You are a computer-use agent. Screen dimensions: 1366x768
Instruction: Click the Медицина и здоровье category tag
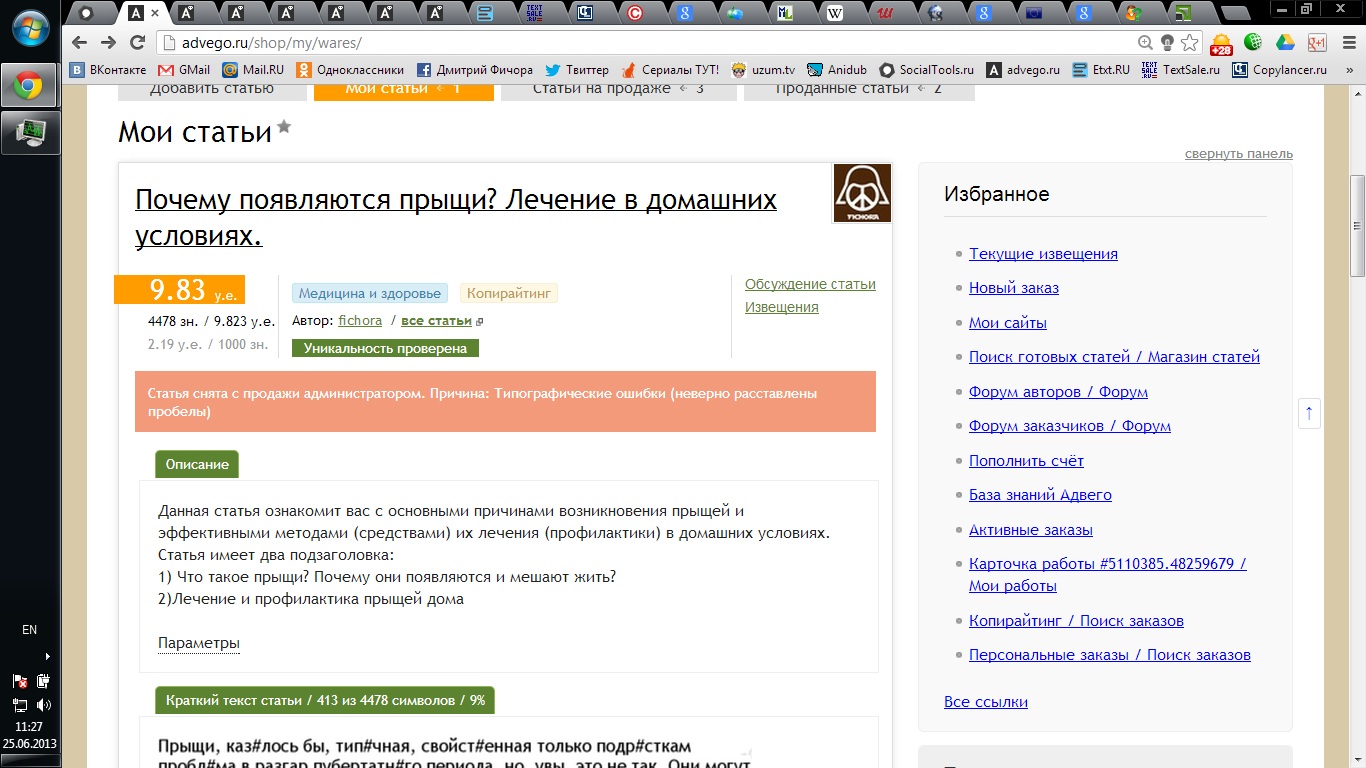[x=370, y=293]
